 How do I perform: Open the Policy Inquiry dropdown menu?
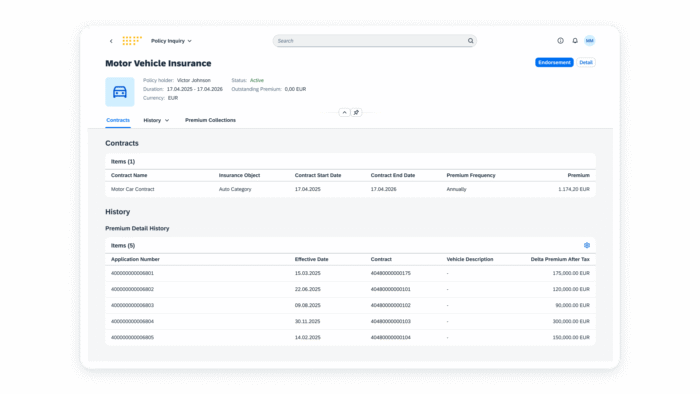pyautogui.click(x=171, y=41)
